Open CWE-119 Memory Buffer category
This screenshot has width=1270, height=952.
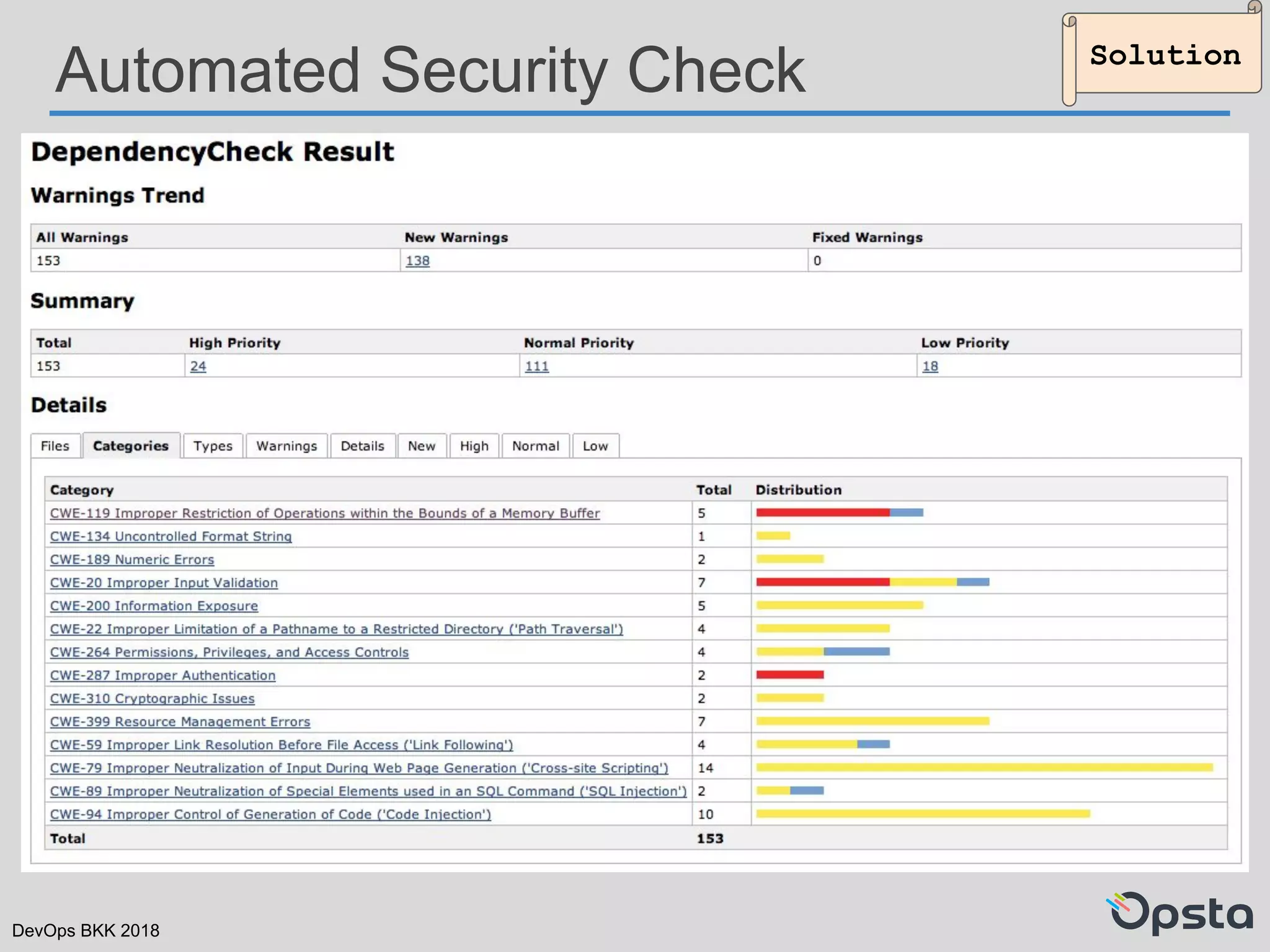tap(325, 513)
